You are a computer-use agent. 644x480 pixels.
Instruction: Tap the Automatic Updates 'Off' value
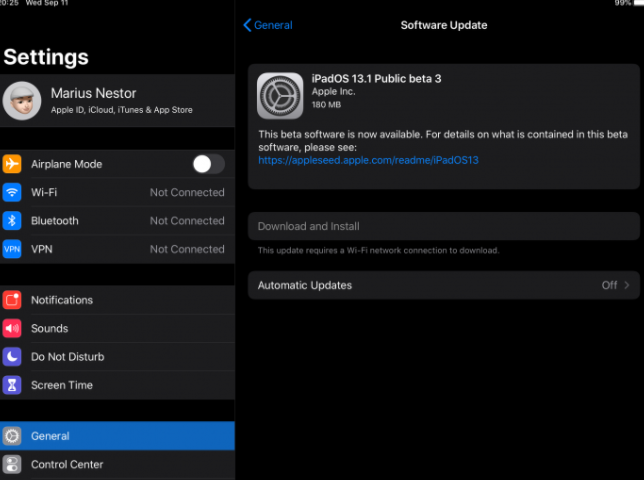tap(610, 285)
